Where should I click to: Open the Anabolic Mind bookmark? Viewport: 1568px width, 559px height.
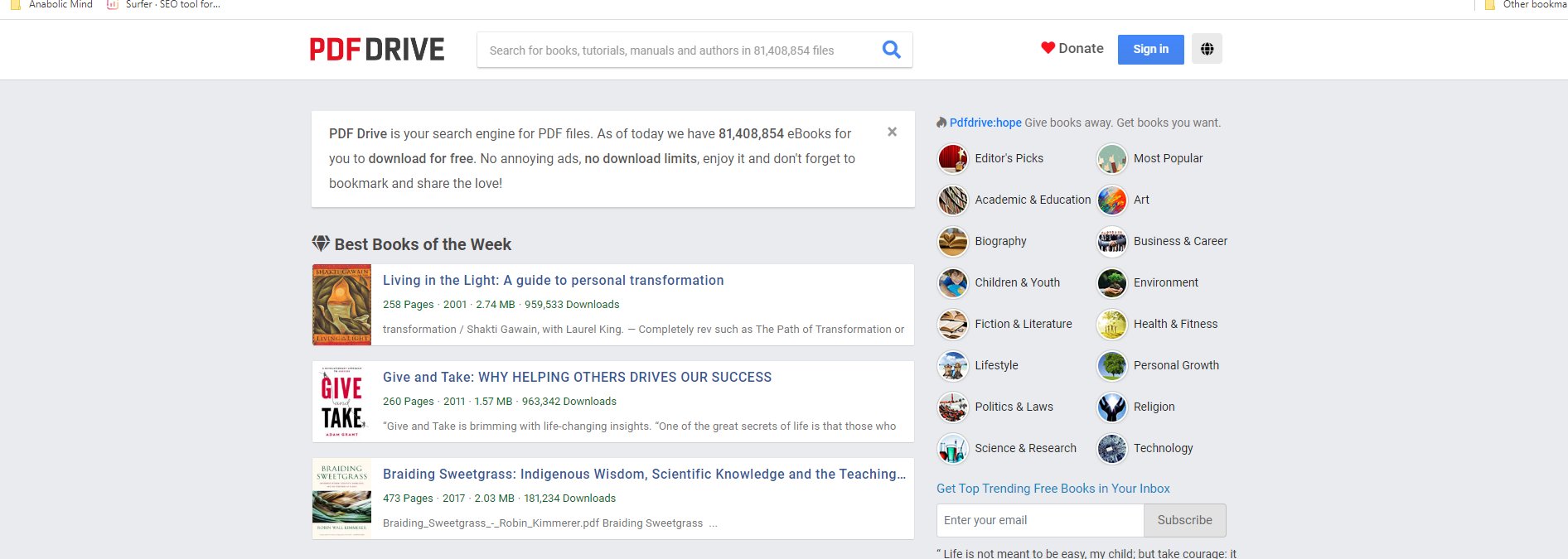coord(51,5)
